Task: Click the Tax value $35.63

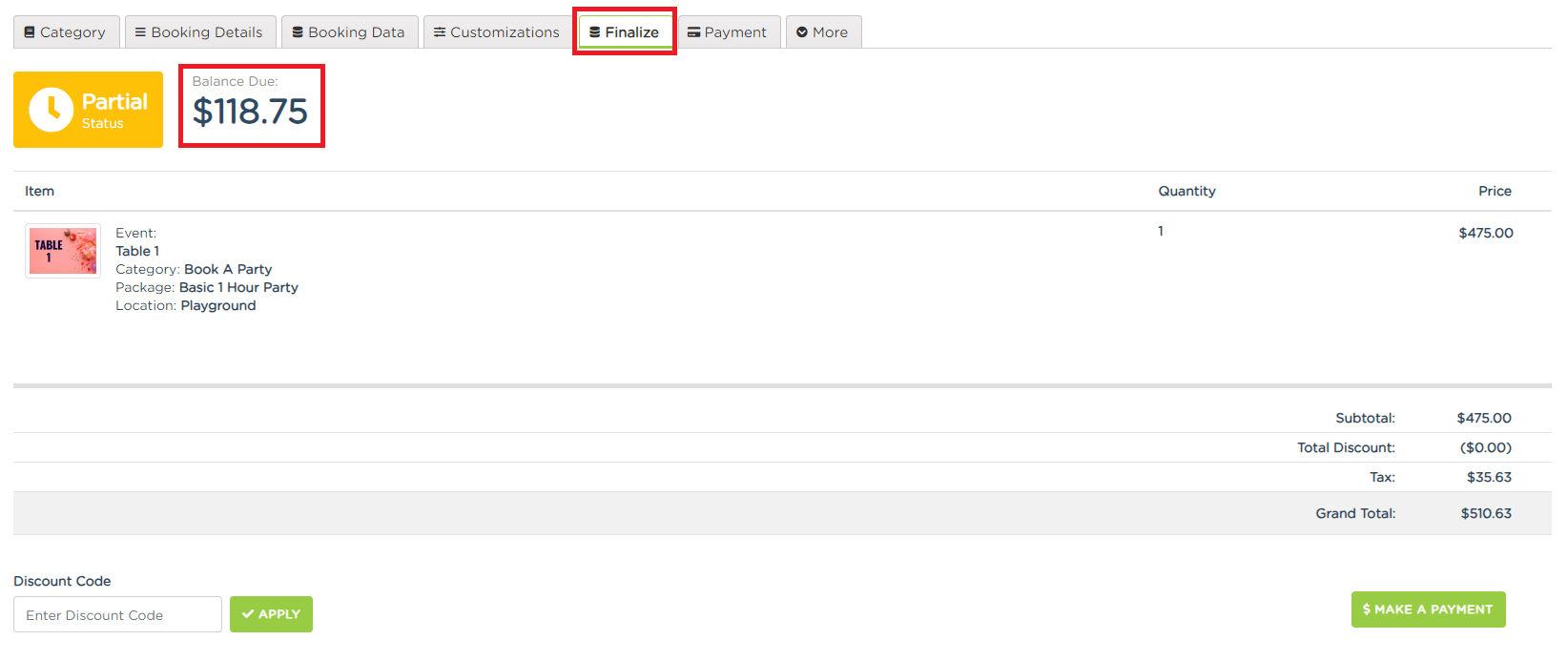Action: pos(1489,477)
